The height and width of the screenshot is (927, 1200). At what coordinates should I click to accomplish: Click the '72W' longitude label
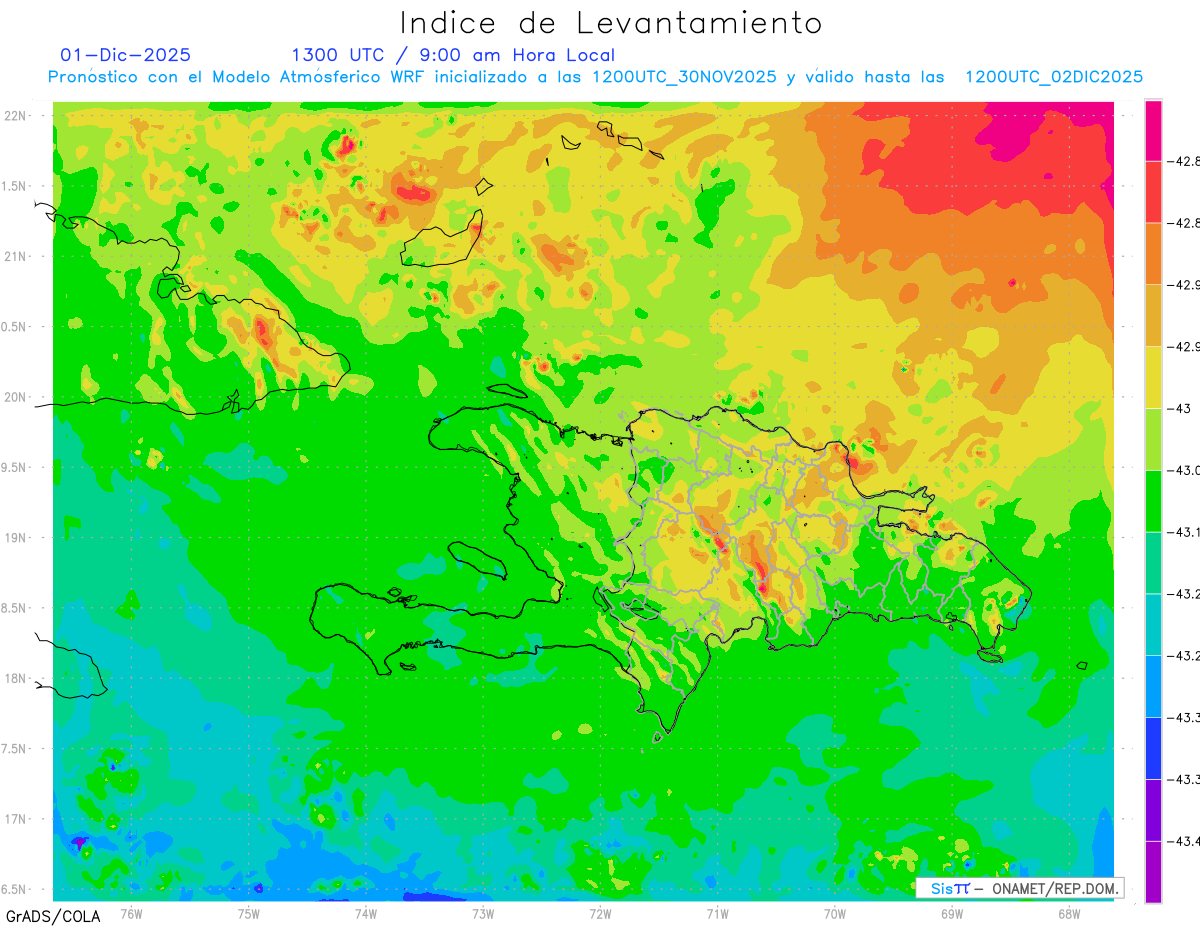point(600,913)
